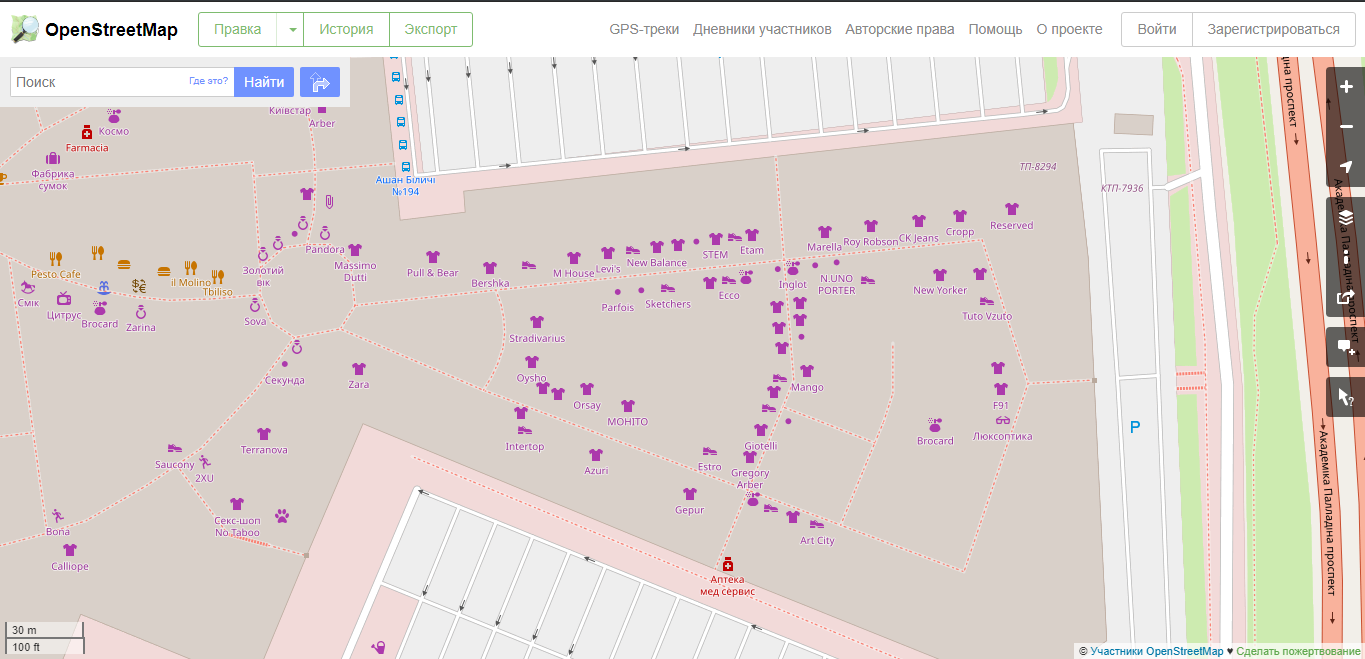Select the Pull & Bear shirt icon
The width and height of the screenshot is (1365, 659).
[433, 257]
